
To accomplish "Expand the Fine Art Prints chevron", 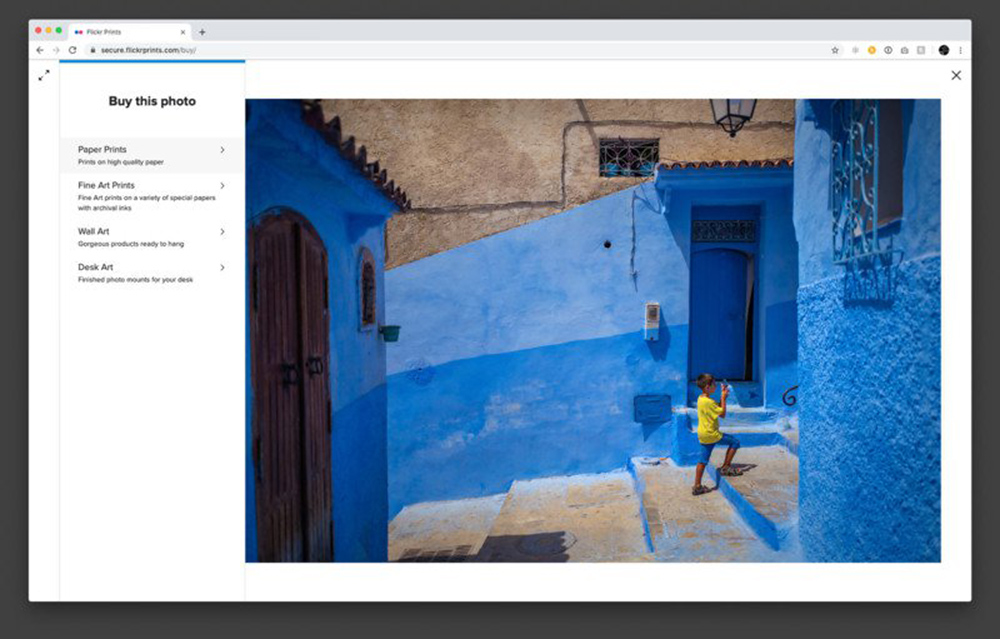I will click(x=222, y=186).
